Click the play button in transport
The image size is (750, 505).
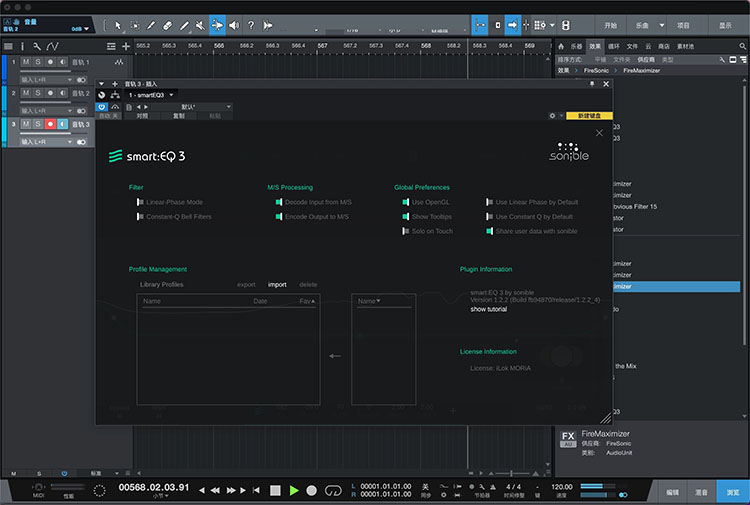[294, 490]
